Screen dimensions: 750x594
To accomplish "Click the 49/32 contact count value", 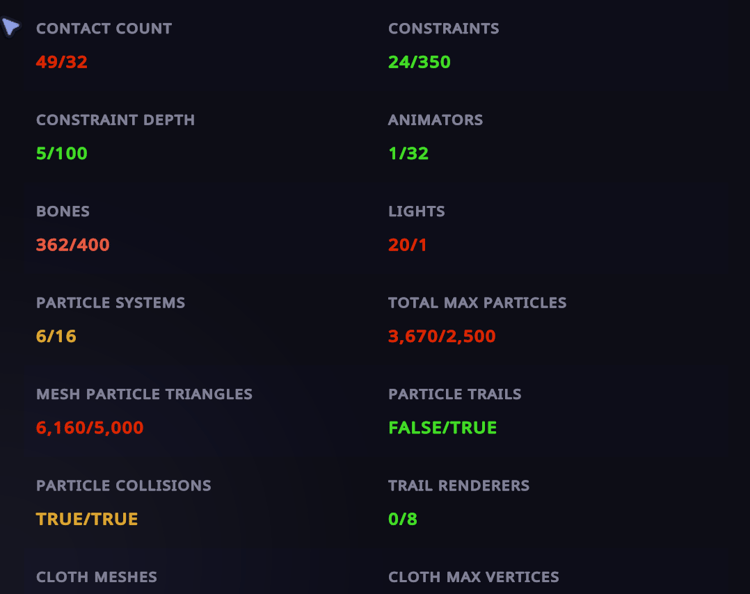I will click(x=62, y=62).
